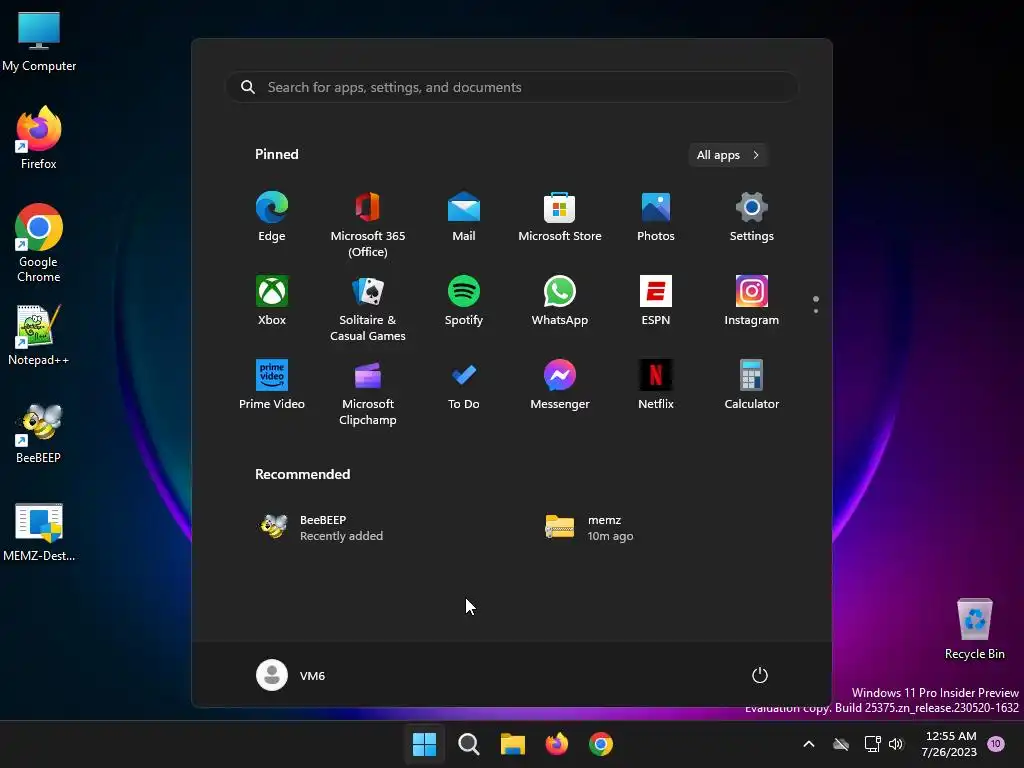Open Chrome from the taskbar
1024x768 pixels.
[601, 744]
